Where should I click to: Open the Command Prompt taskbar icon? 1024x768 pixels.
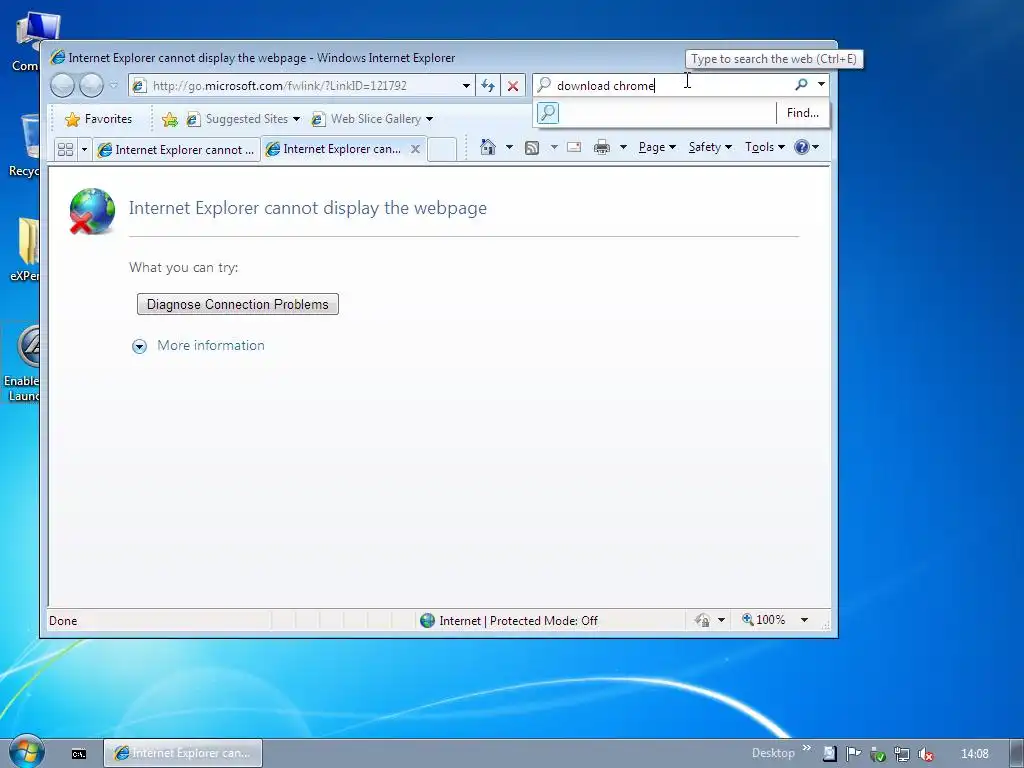(x=79, y=754)
